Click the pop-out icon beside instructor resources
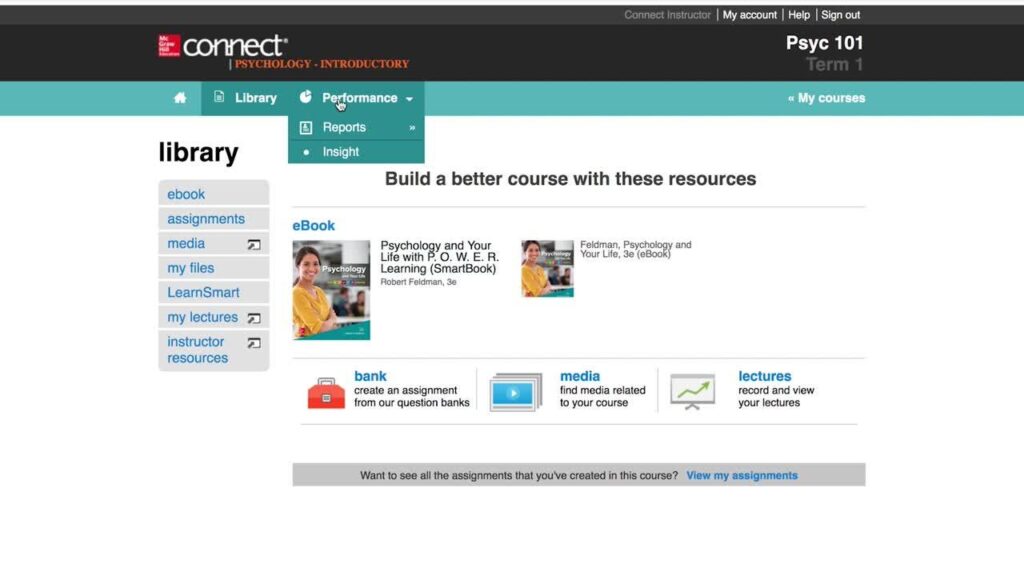The height and width of the screenshot is (576, 1024). (x=254, y=343)
